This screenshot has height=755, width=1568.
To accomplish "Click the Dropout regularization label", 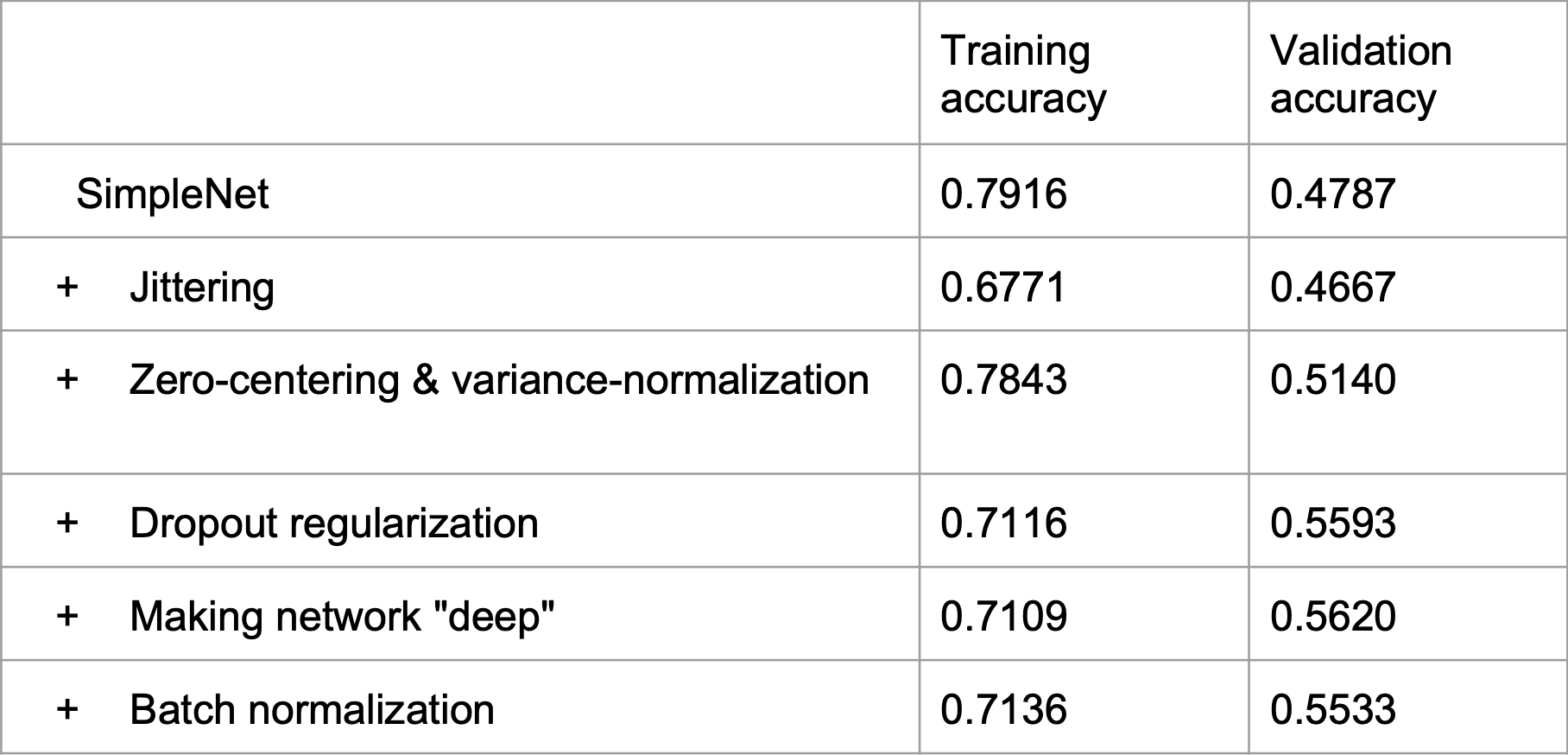I will point(334,523).
